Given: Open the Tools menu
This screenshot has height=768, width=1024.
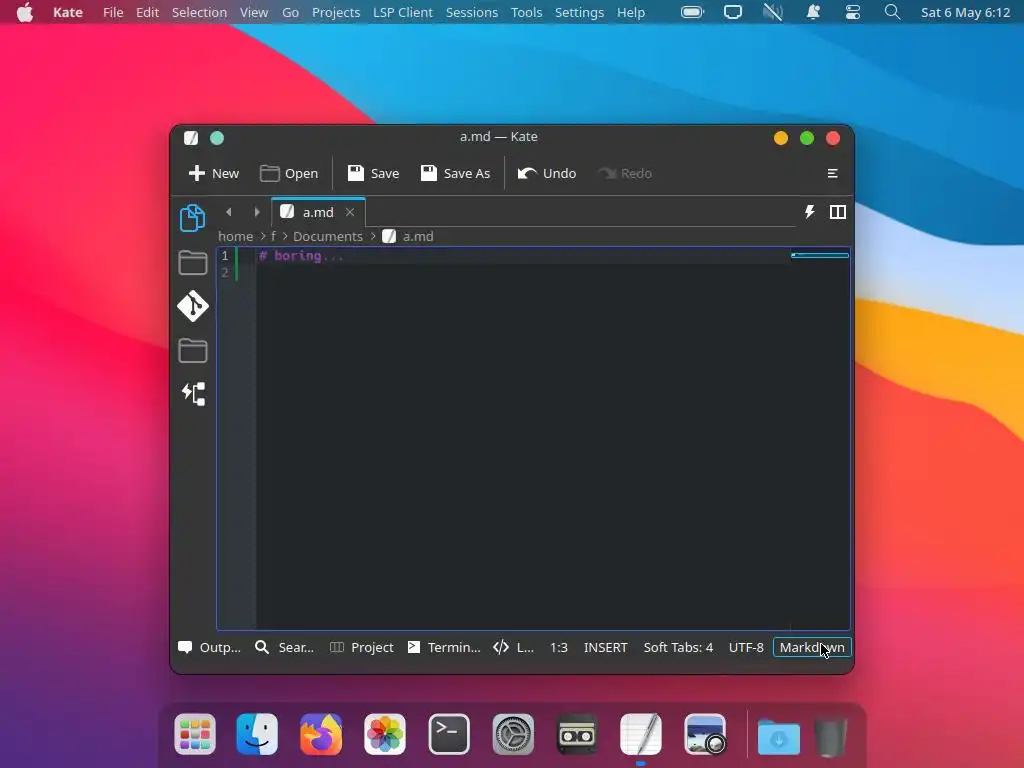Looking at the screenshot, I should point(526,12).
